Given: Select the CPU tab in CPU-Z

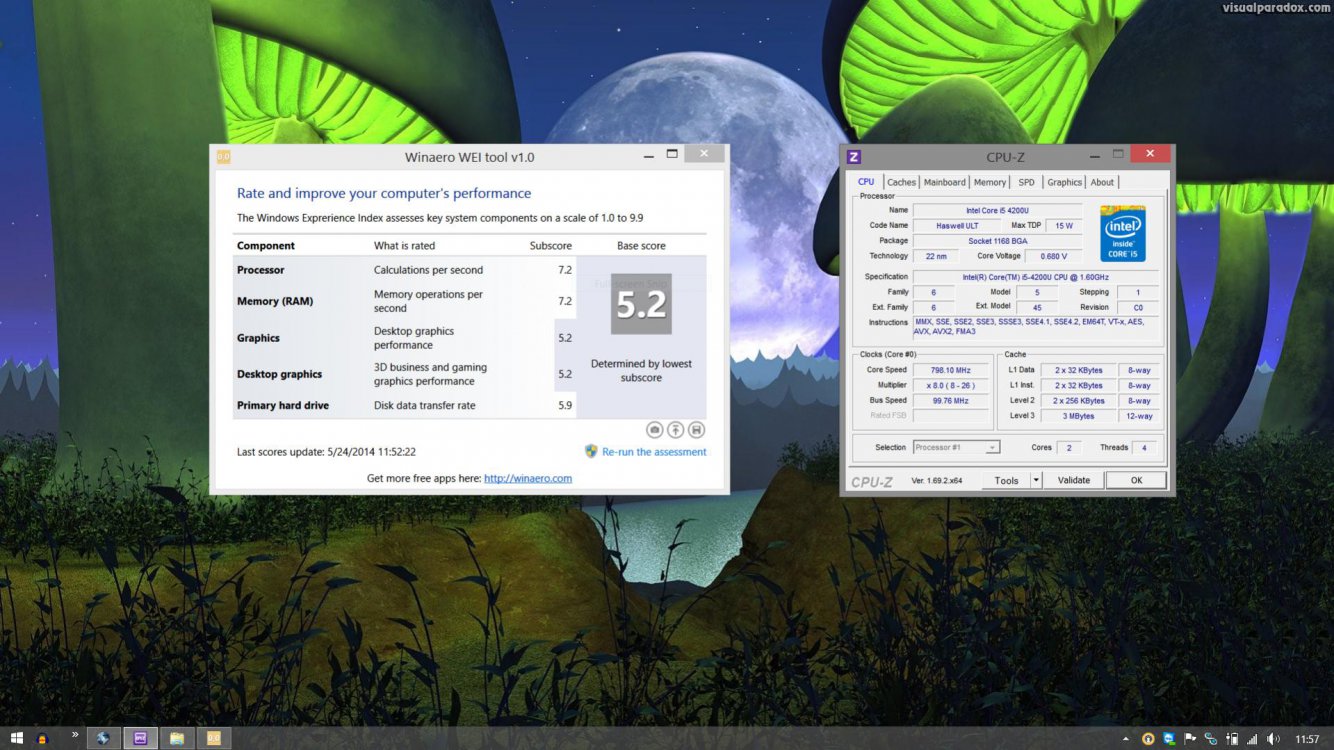Looking at the screenshot, I should (x=866, y=182).
